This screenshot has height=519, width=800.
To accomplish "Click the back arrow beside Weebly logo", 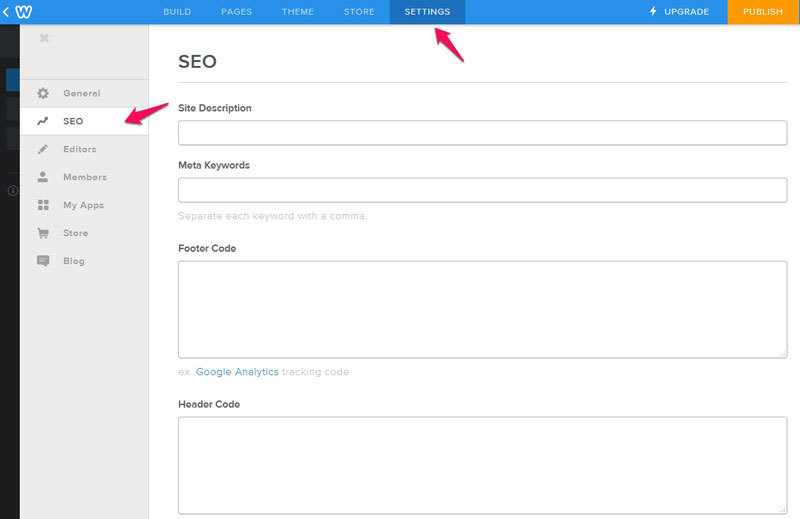I will pos(7,12).
